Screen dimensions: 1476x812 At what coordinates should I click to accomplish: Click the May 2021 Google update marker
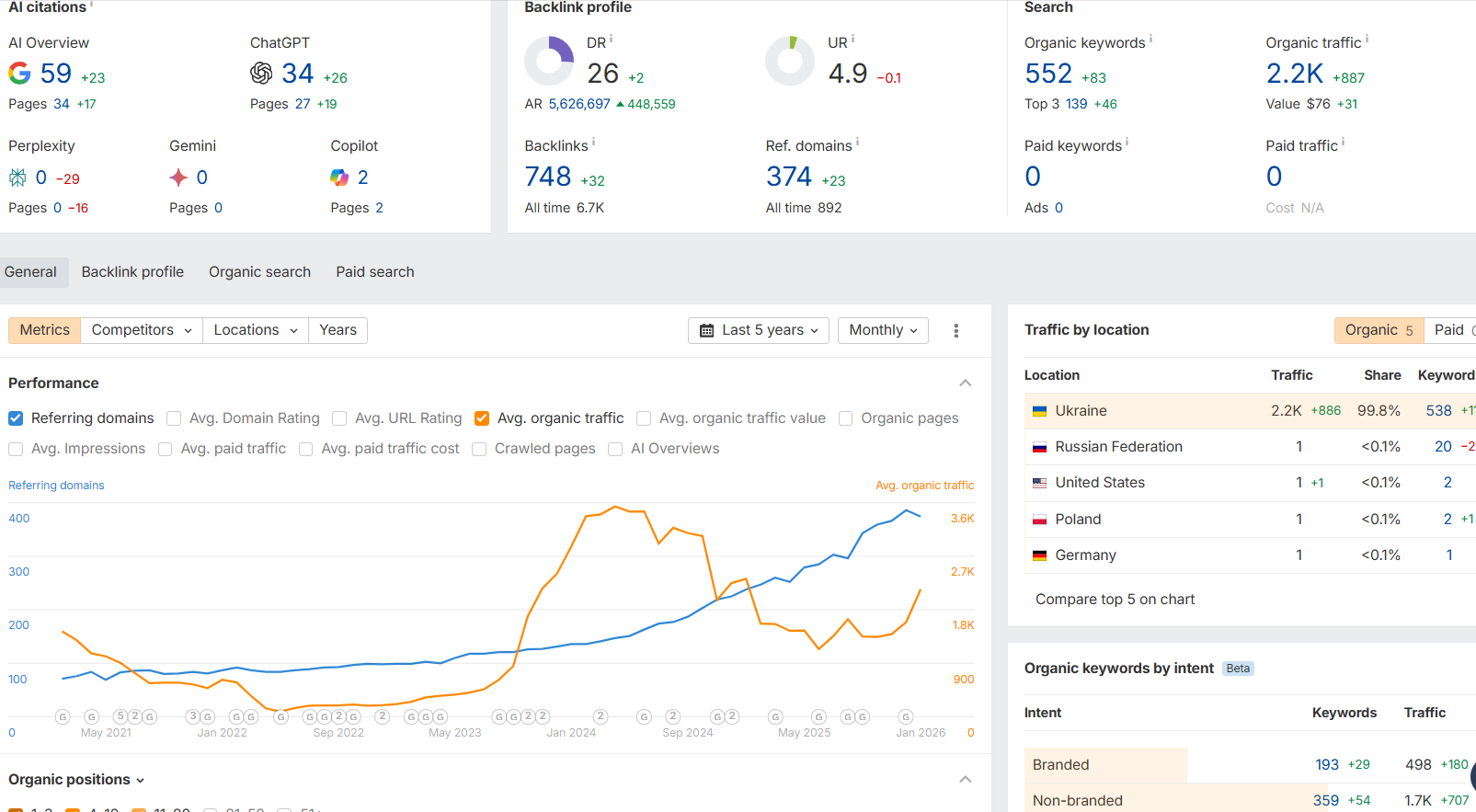click(91, 716)
